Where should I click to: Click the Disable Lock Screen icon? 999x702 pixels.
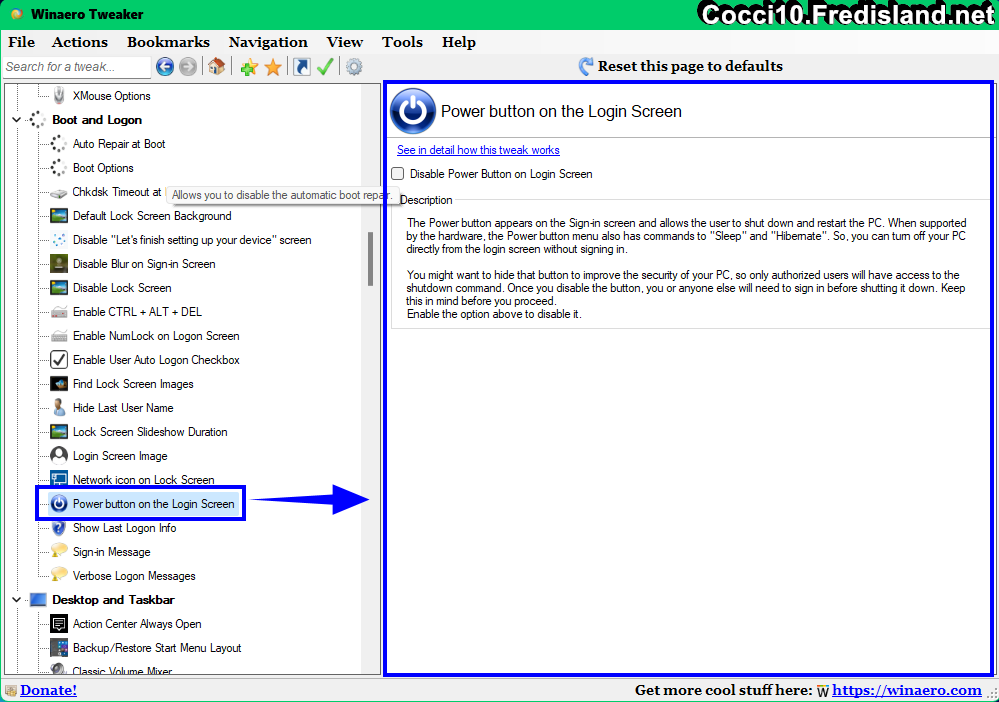(x=59, y=288)
